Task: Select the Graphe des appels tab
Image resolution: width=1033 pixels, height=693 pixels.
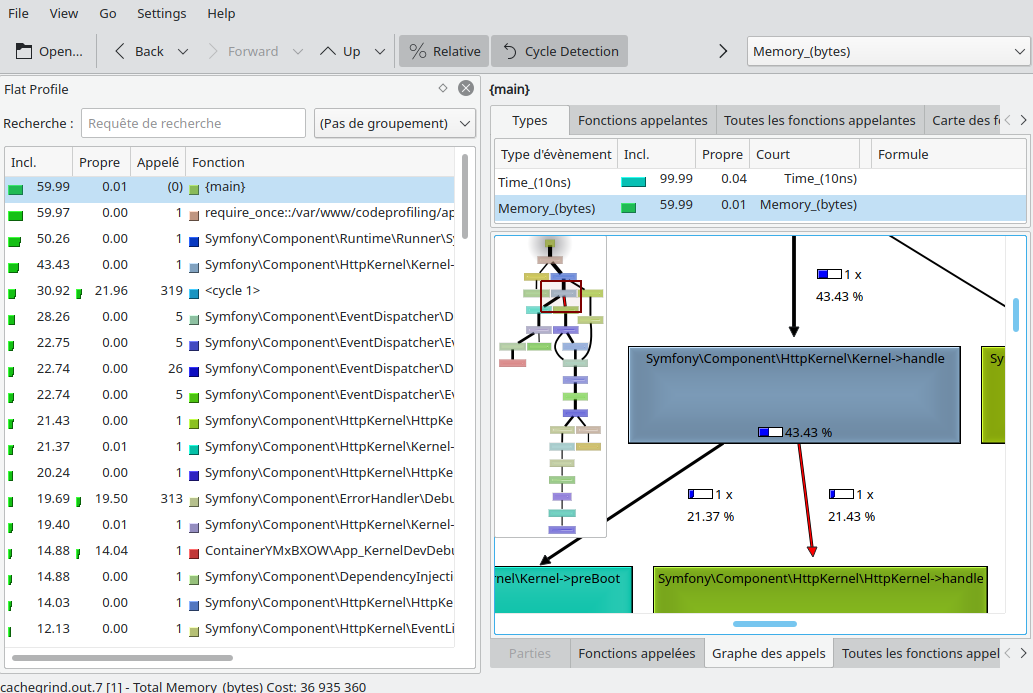Action: (x=768, y=653)
